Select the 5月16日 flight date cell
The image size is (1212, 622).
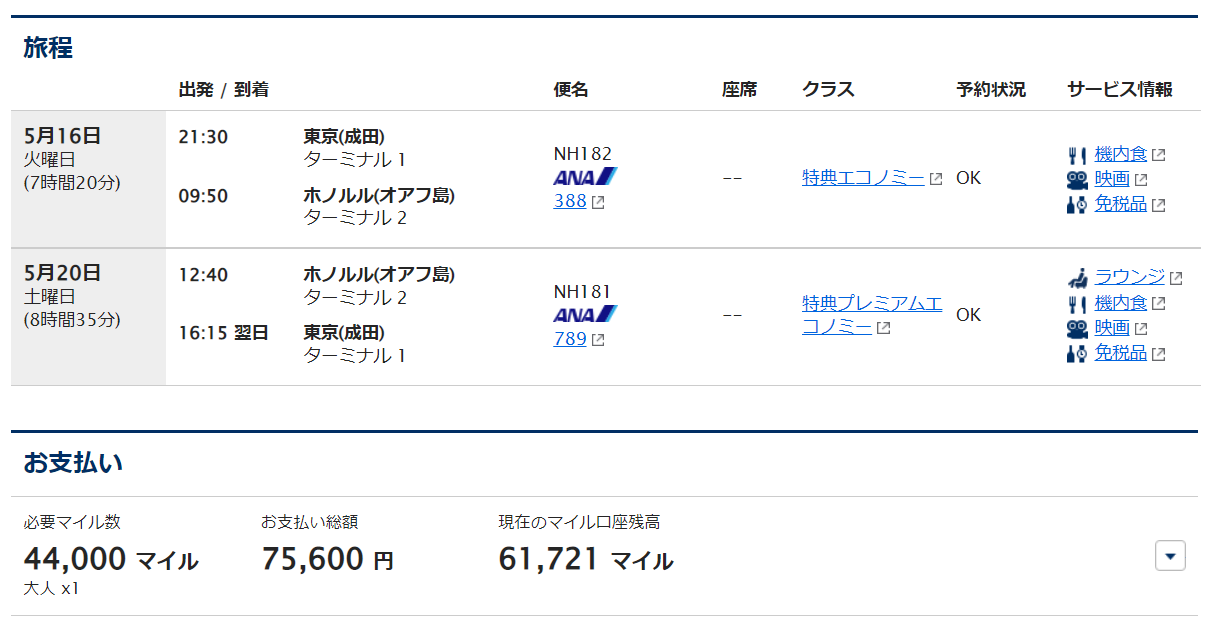[x=88, y=179]
